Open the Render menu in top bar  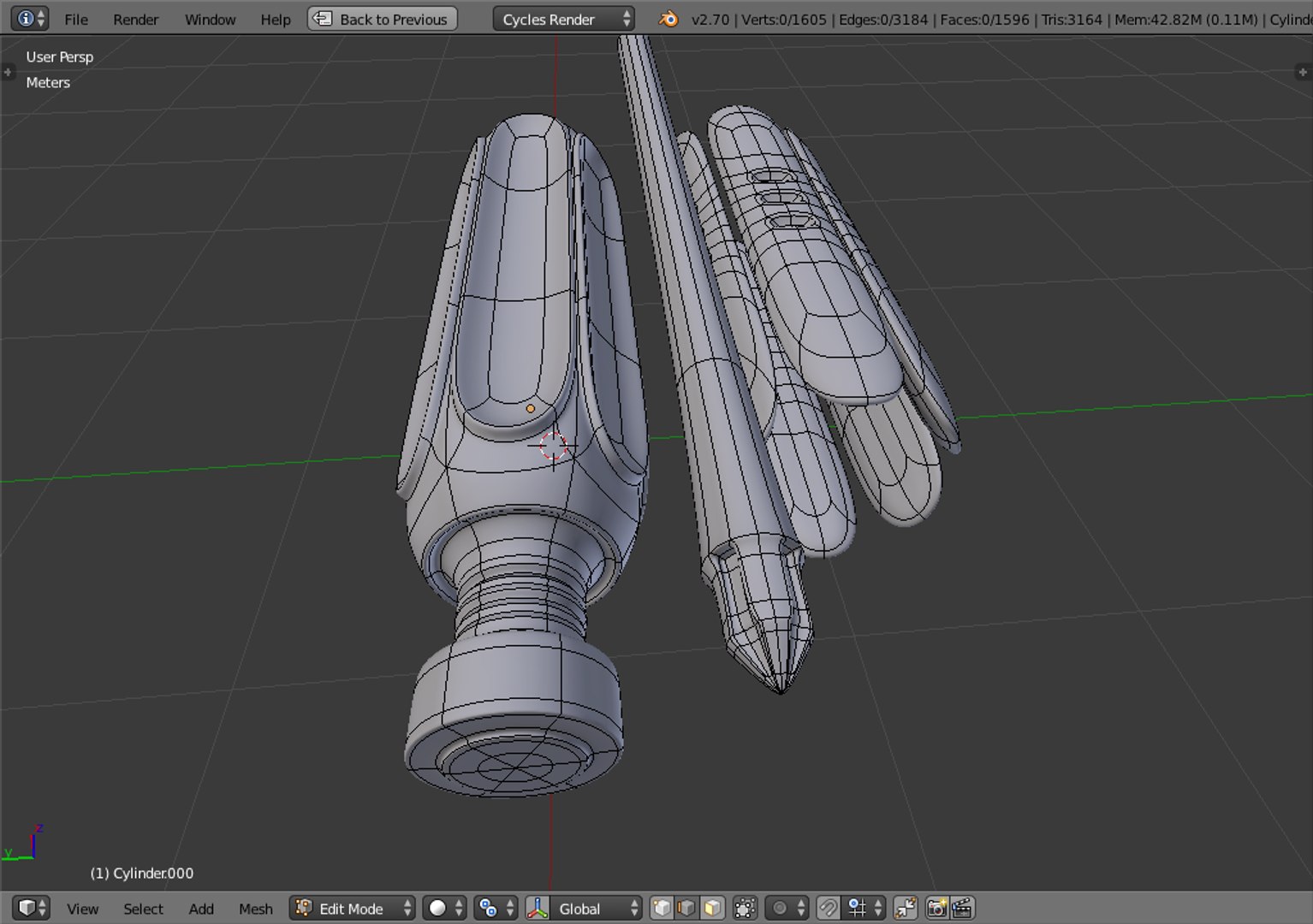click(135, 19)
